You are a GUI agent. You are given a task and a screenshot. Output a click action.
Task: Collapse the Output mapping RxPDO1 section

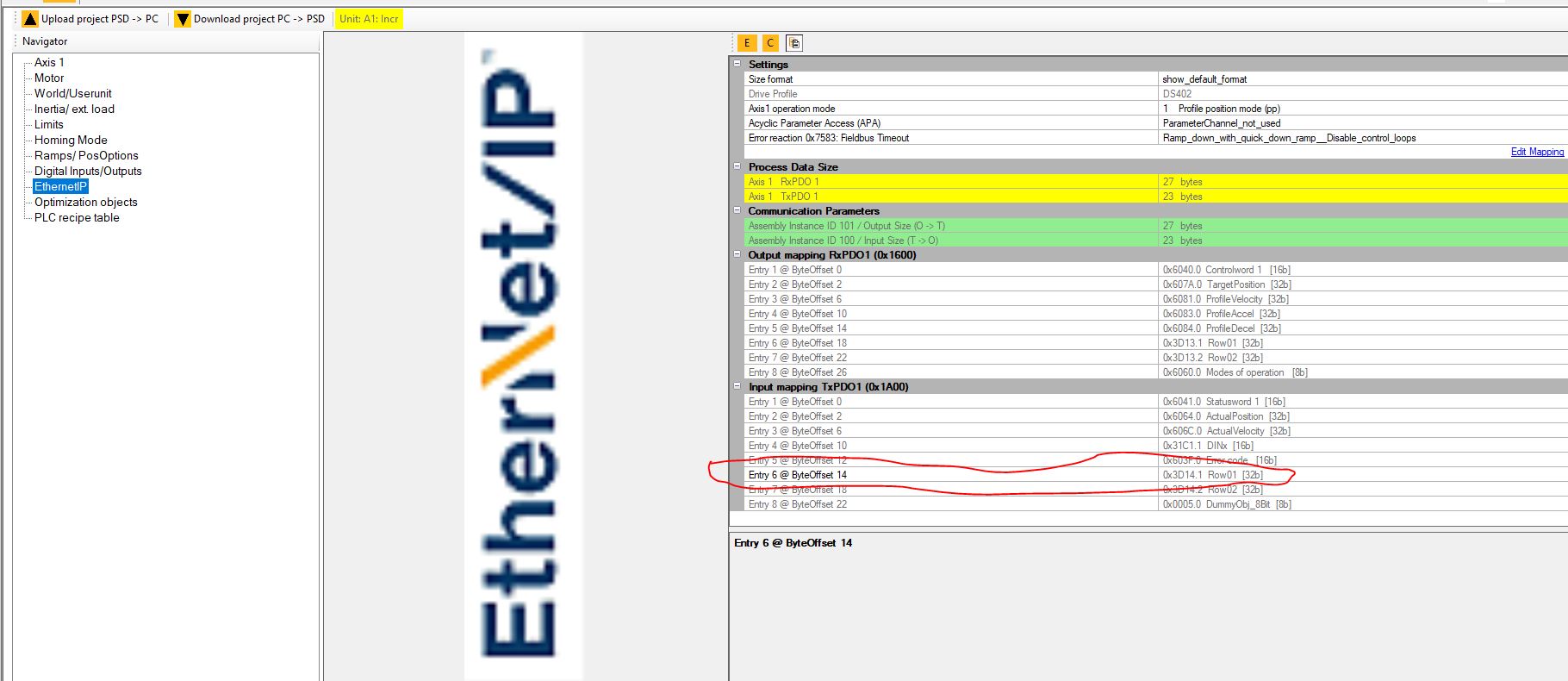pos(737,254)
